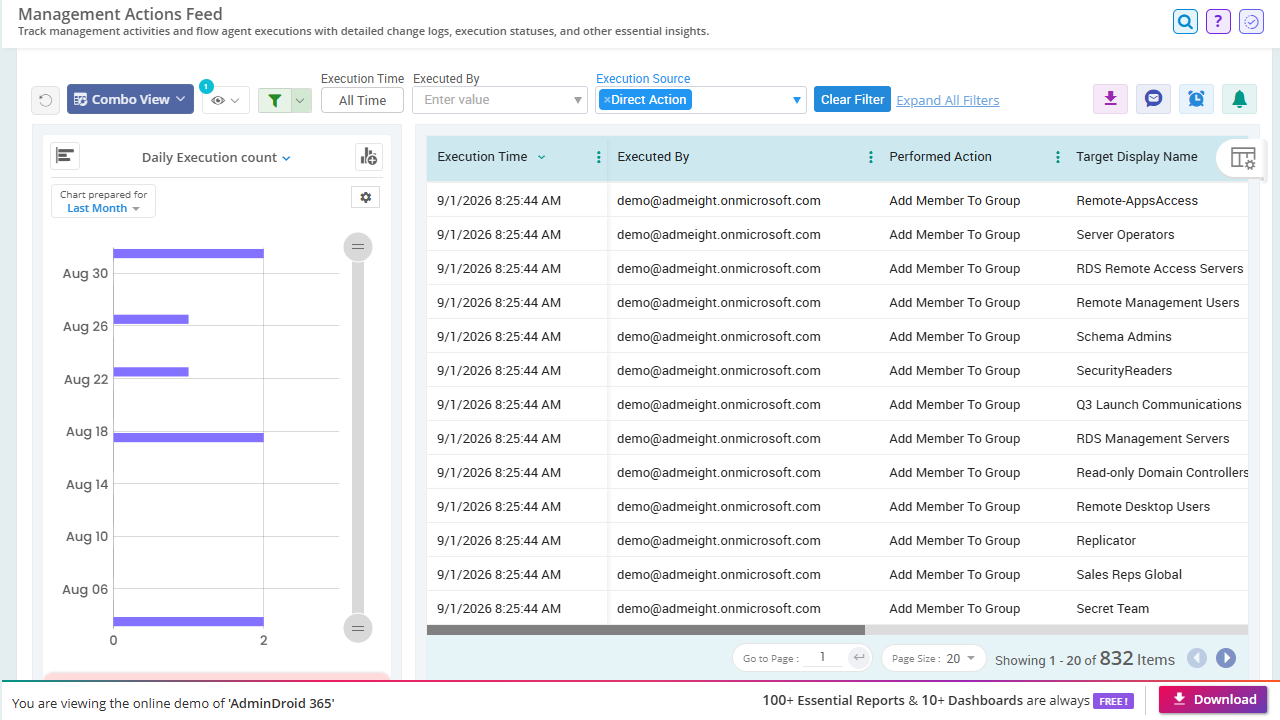The height and width of the screenshot is (720, 1280).
Task: Click the Secret Team target name
Action: point(1113,609)
